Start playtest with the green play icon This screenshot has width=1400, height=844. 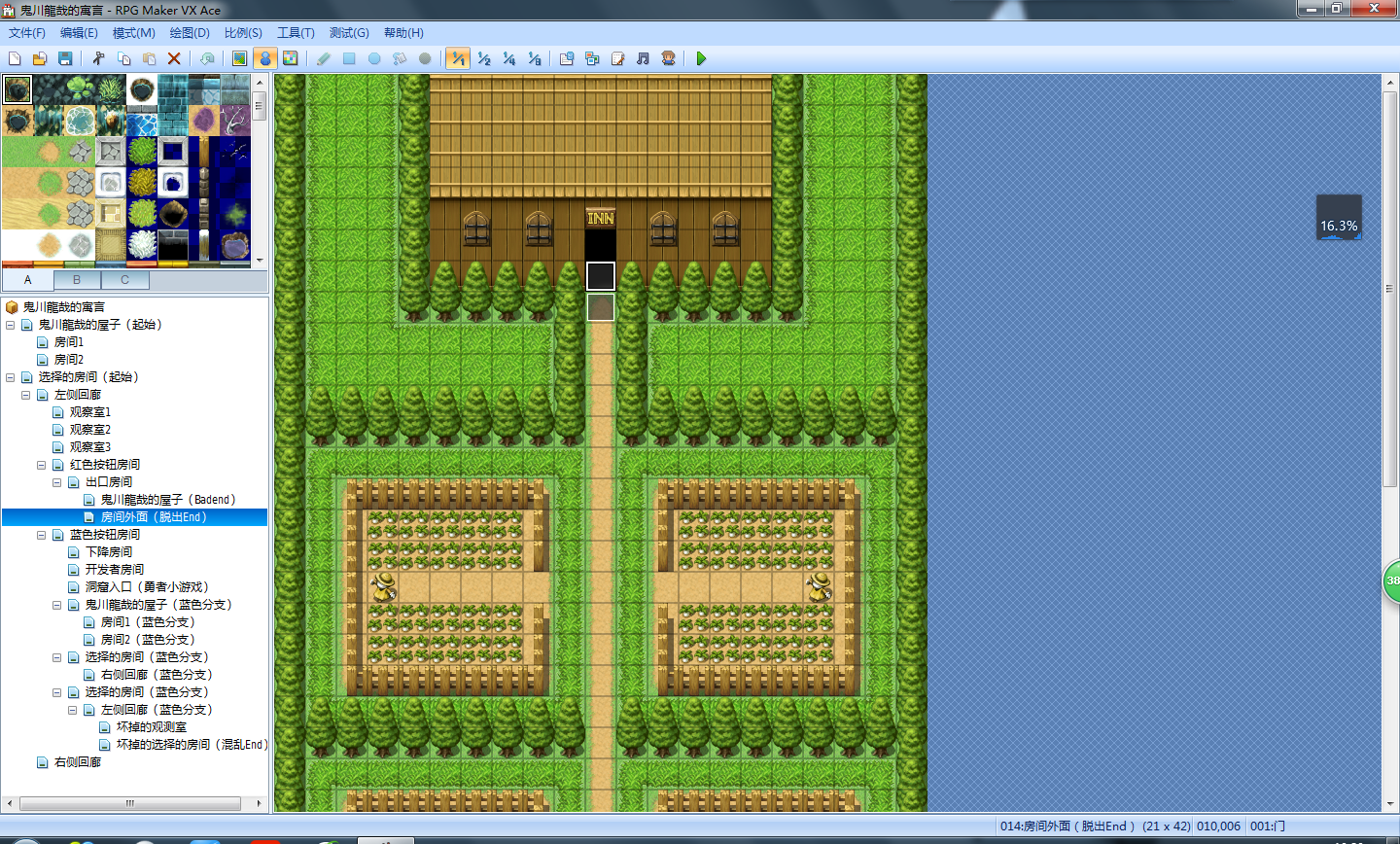coord(701,58)
